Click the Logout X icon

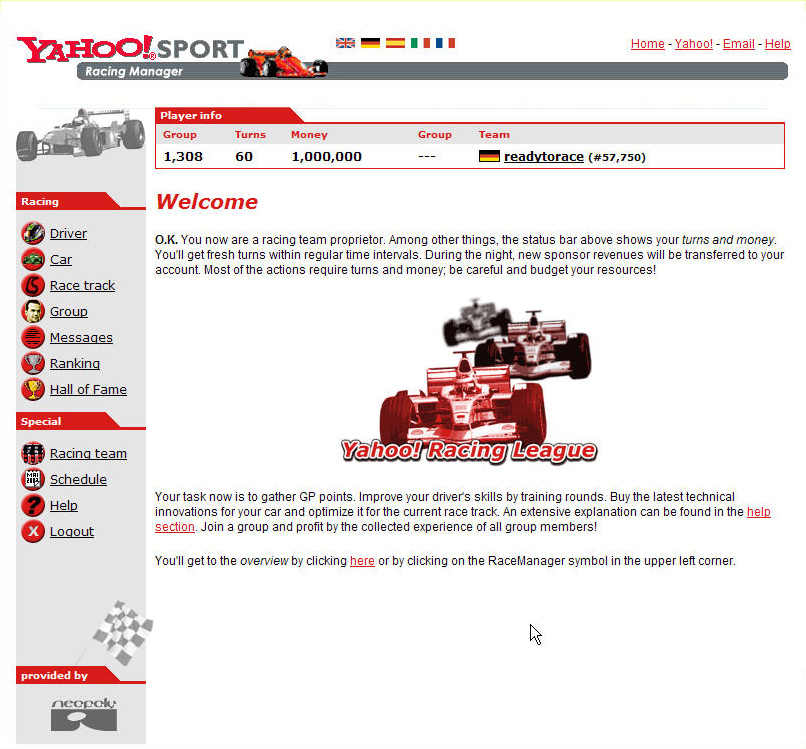click(33, 531)
